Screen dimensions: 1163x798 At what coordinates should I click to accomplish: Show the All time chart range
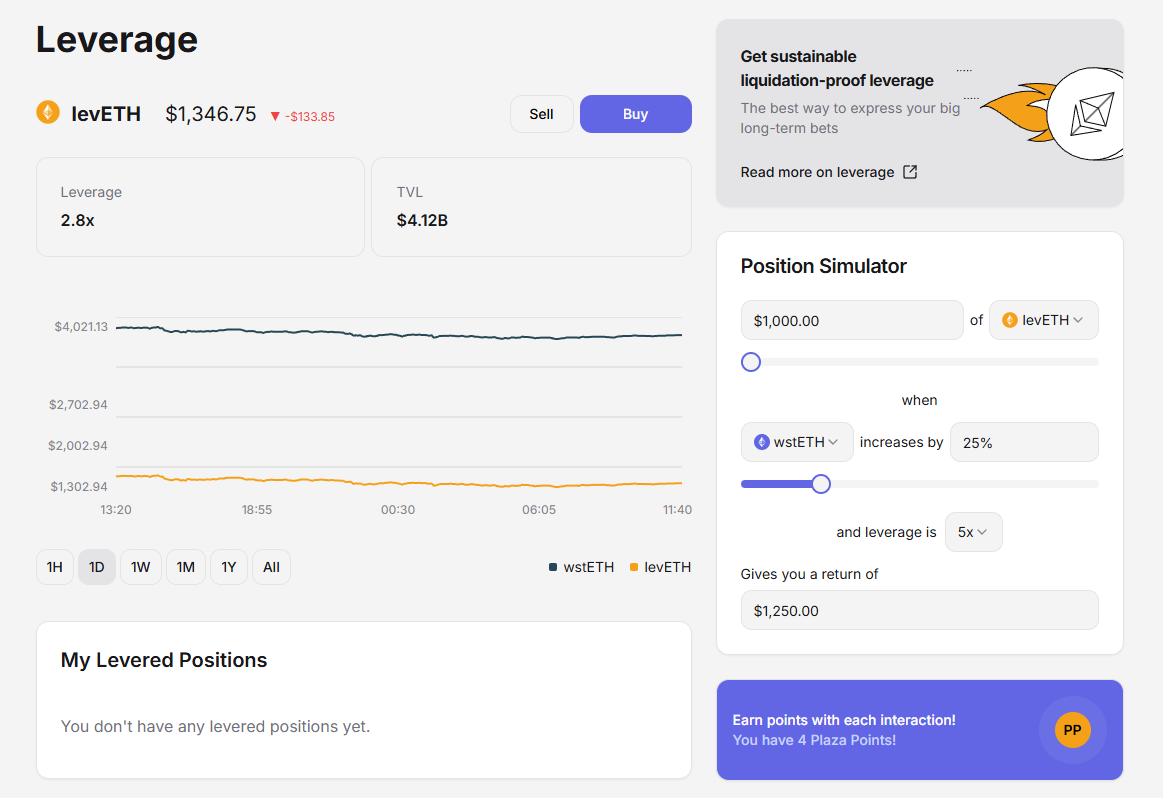coord(271,567)
